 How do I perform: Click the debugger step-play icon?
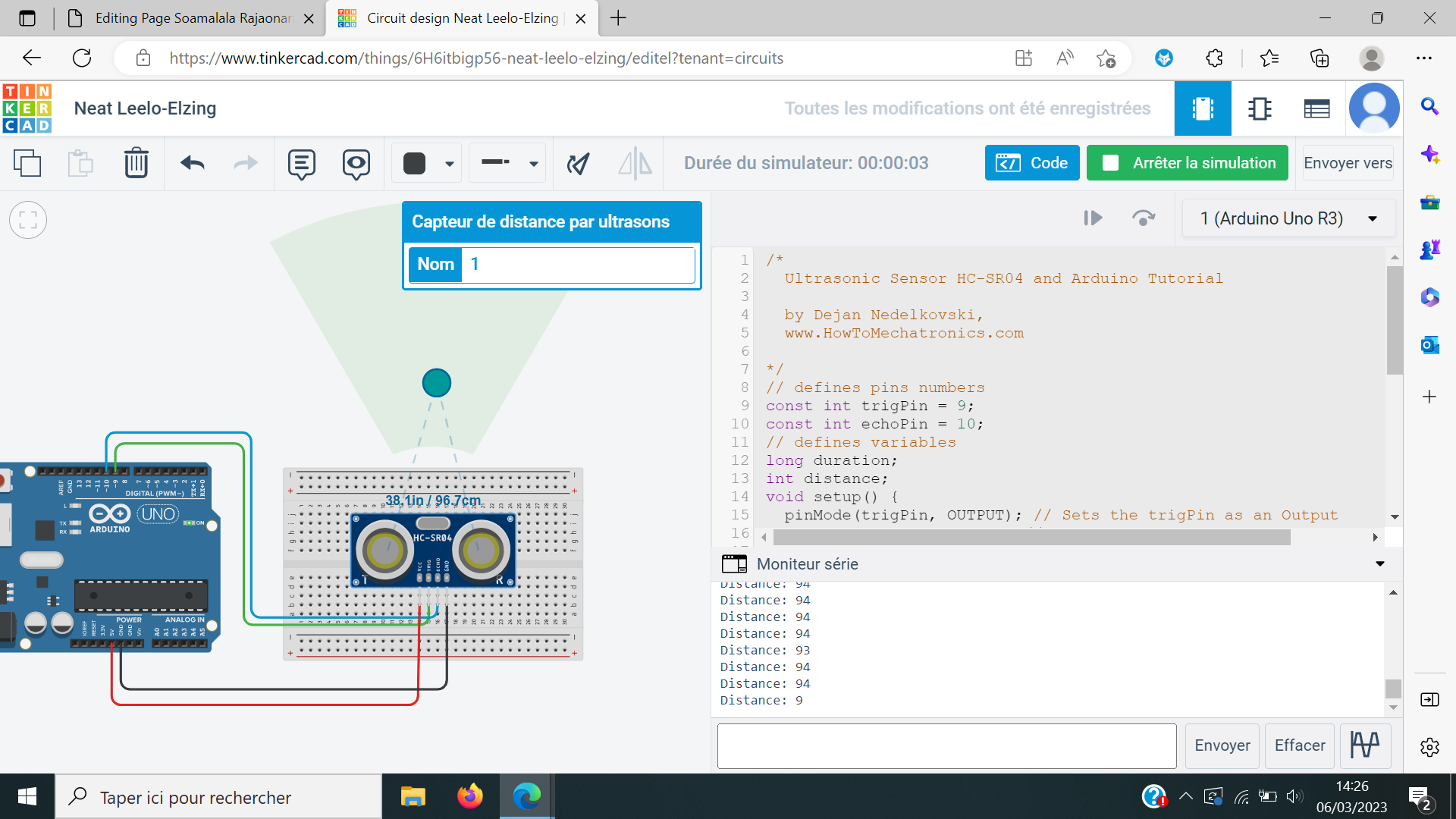click(x=1093, y=218)
